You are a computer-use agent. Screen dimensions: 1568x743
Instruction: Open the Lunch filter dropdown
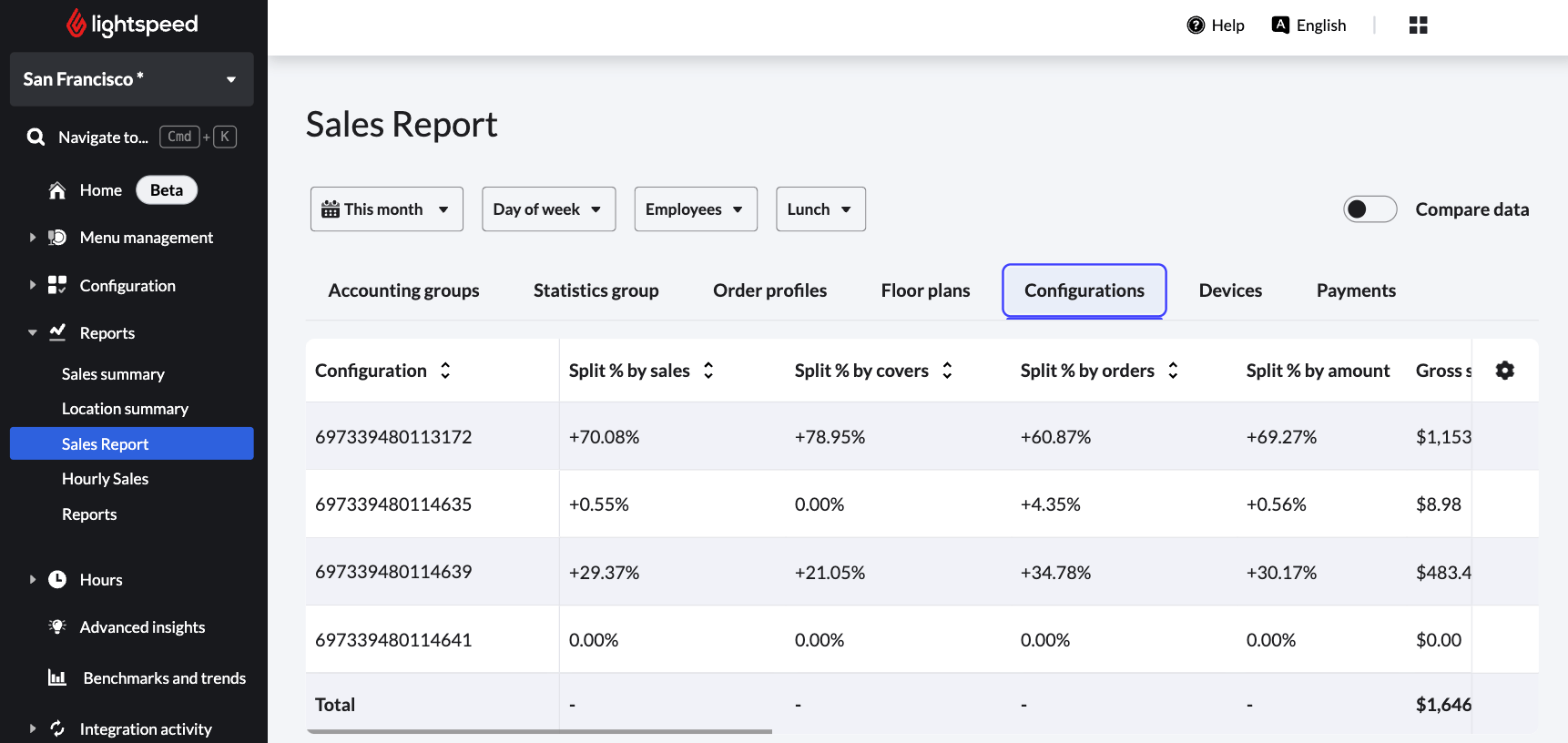[820, 209]
